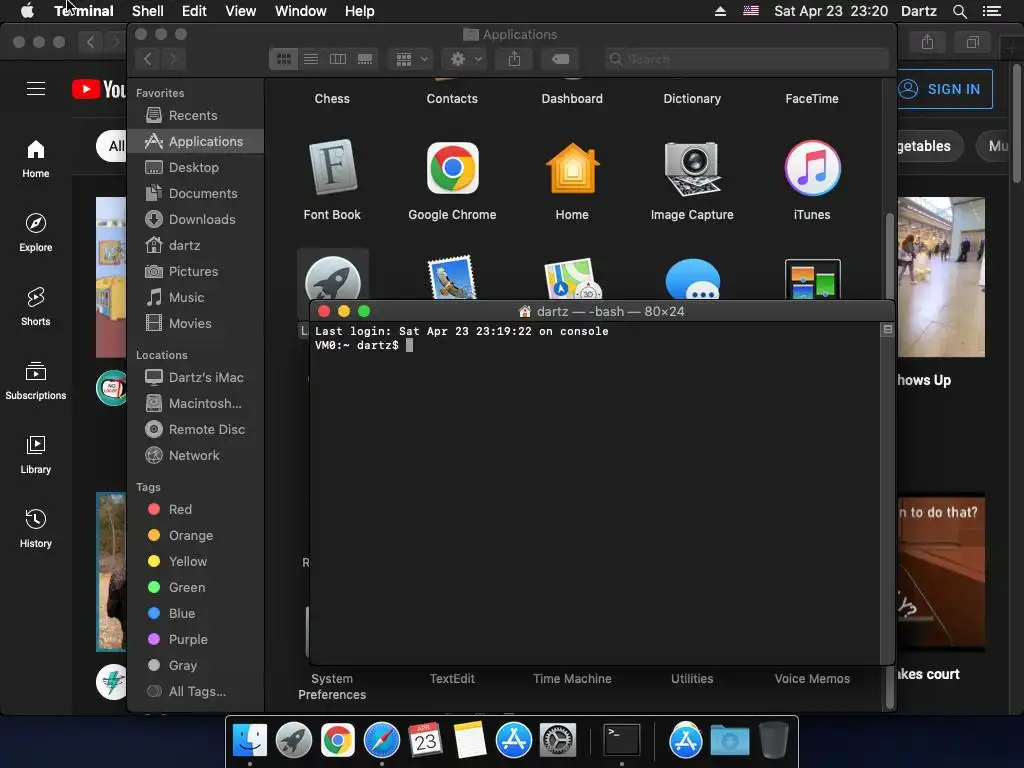Select the Mail stamp icon in Finder
Screen dimensions: 1024x768
tap(452, 278)
